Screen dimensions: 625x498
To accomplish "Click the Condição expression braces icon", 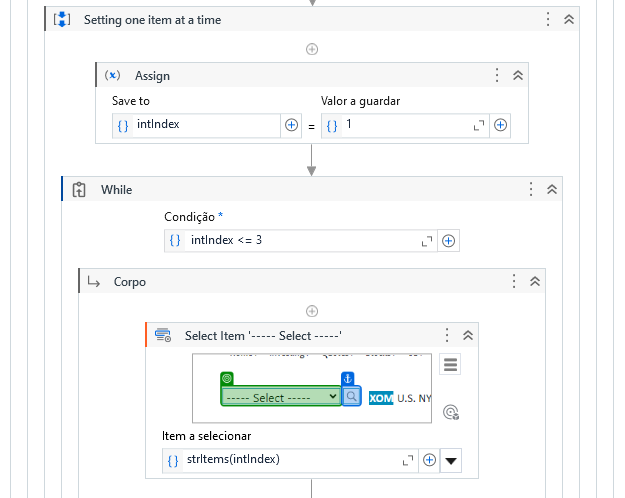I will tap(175, 240).
